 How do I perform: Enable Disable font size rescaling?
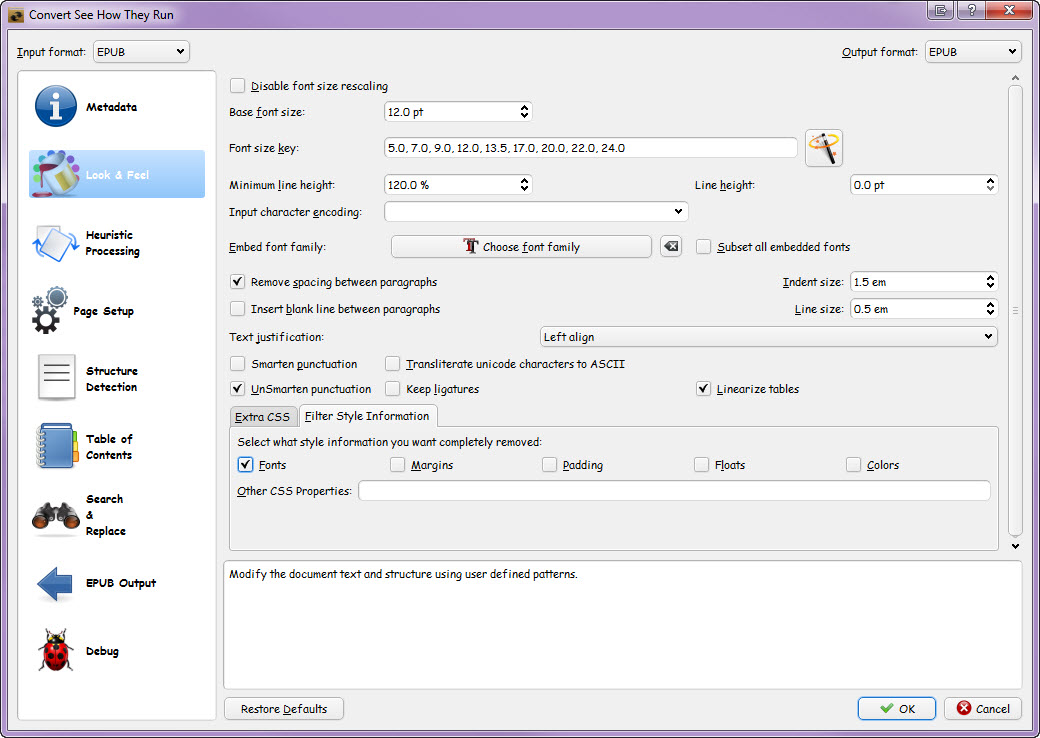(x=237, y=86)
